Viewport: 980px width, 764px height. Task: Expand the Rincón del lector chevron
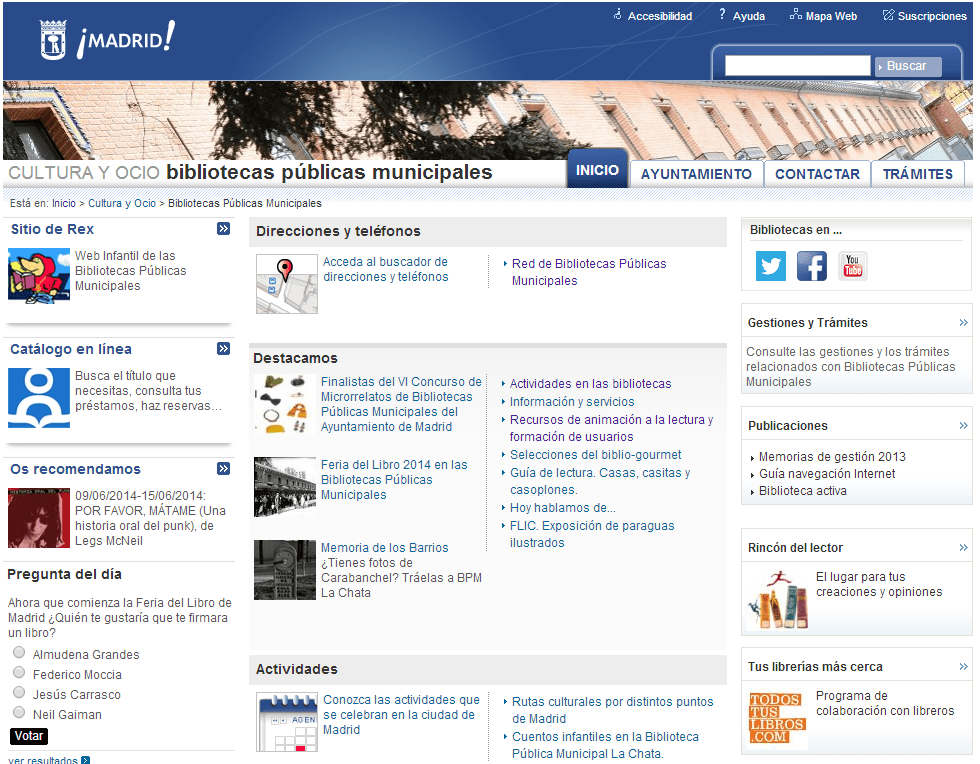pos(963,548)
